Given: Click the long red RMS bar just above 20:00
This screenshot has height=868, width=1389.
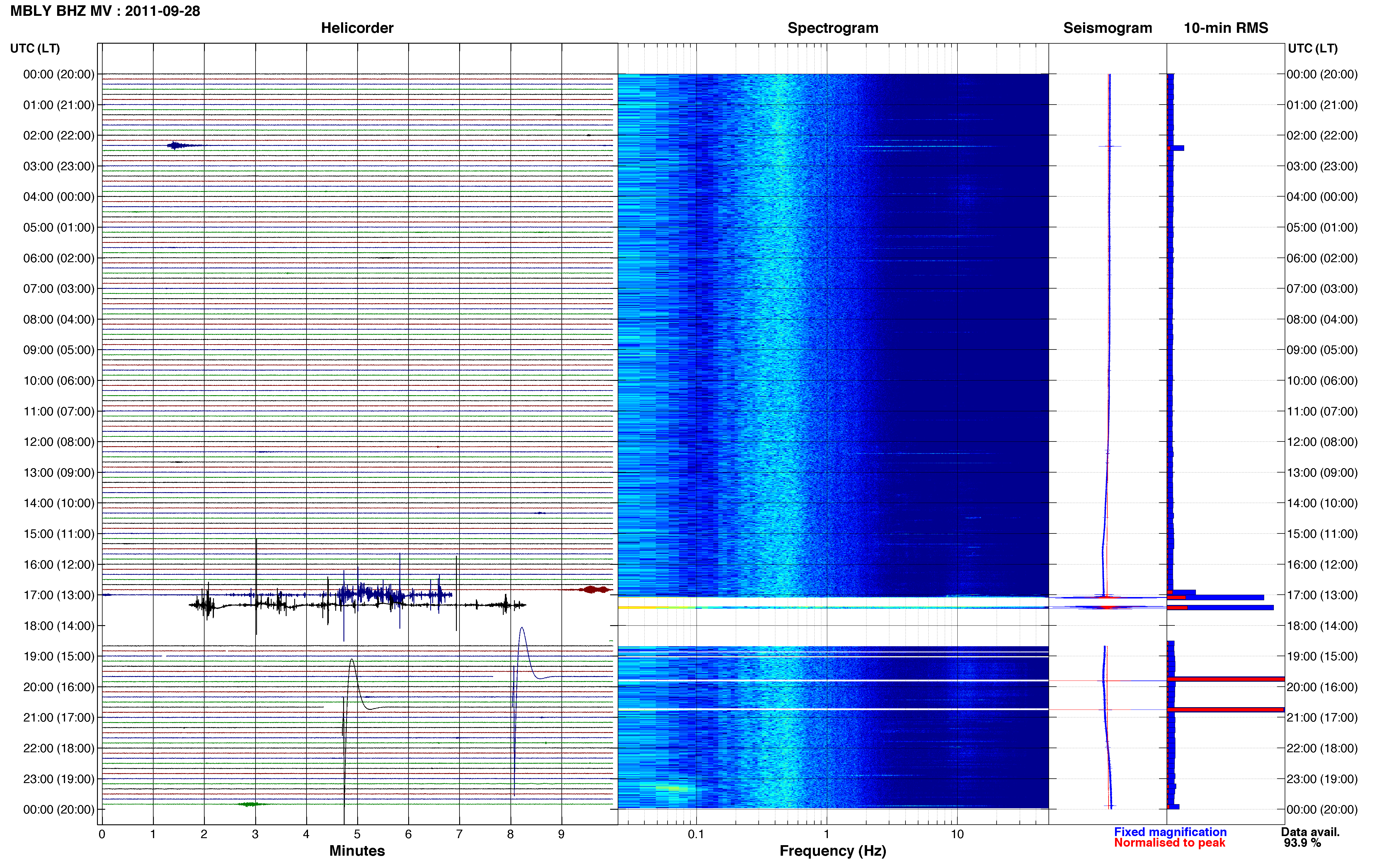Looking at the screenshot, I should click(1226, 679).
